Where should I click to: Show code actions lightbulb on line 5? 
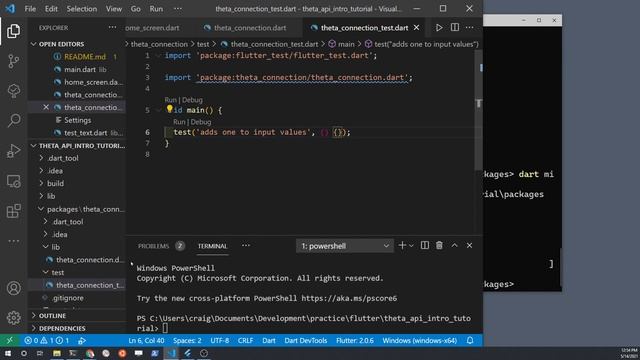169,109
